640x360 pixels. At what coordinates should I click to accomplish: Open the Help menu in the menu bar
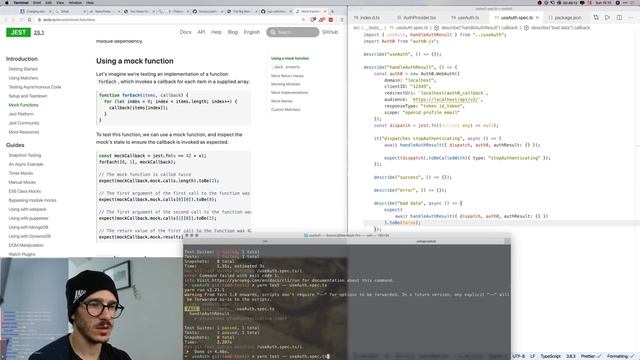point(90,2)
